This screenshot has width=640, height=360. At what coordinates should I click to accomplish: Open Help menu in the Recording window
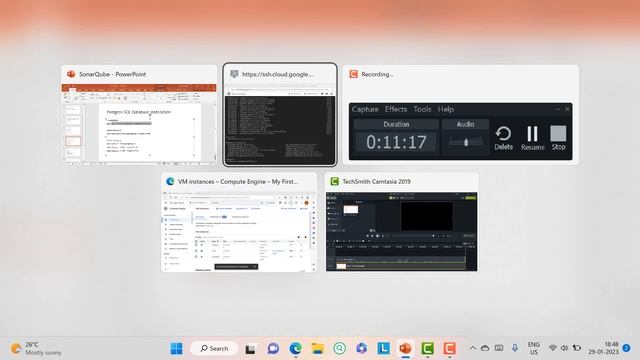(445, 109)
